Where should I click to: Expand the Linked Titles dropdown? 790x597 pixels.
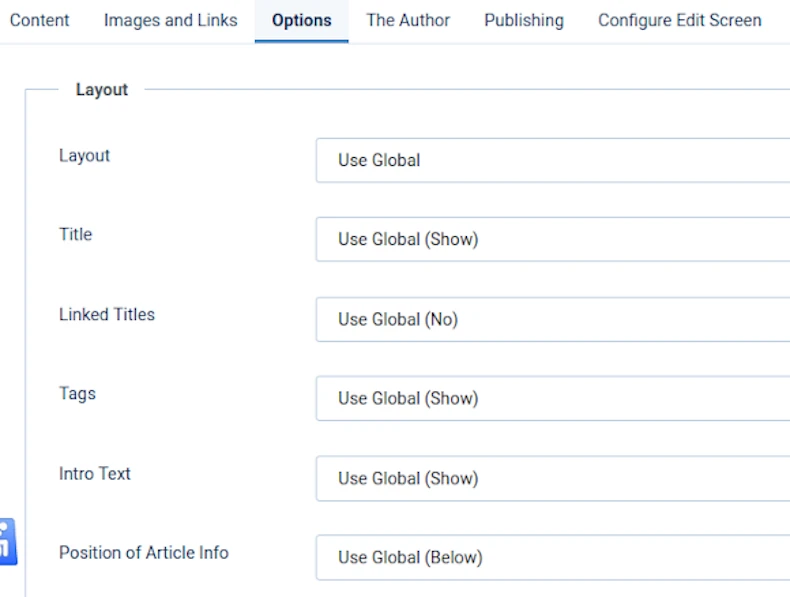pos(553,319)
